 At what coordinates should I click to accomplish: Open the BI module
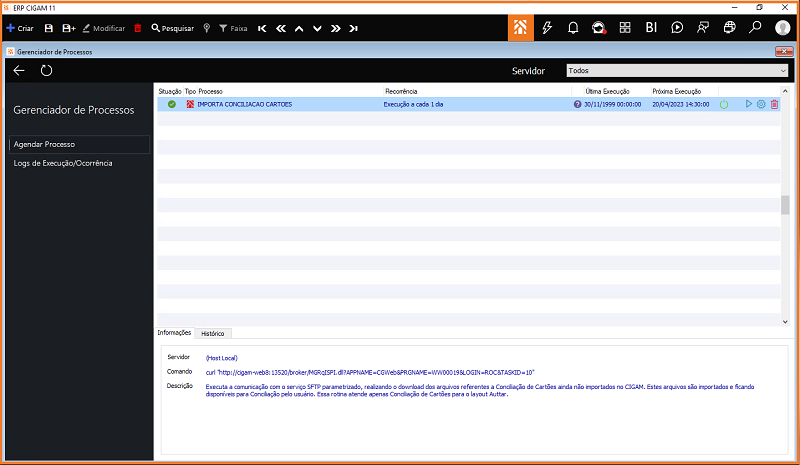click(651, 28)
